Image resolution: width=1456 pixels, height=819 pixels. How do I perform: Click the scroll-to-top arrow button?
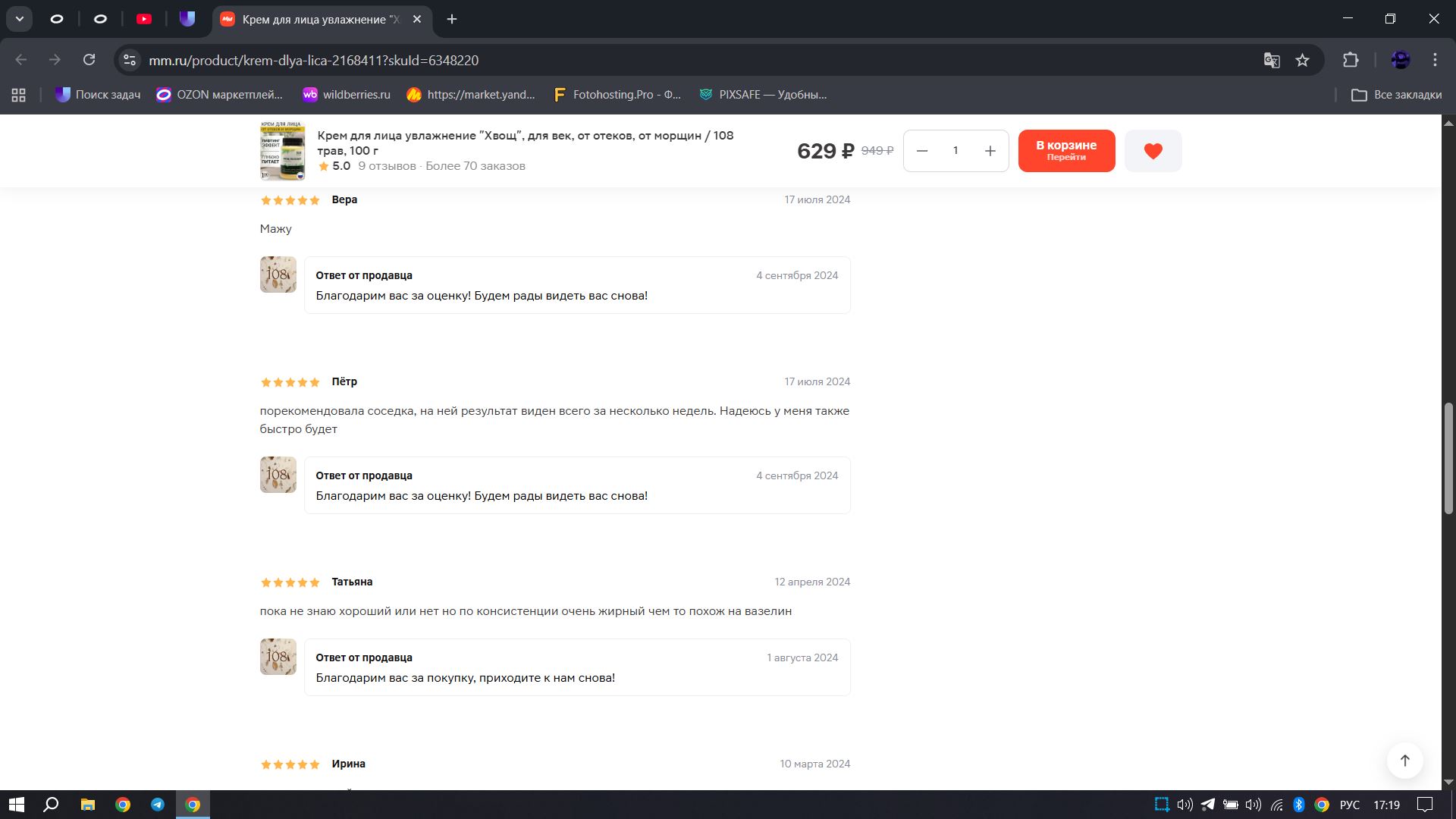pos(1404,761)
